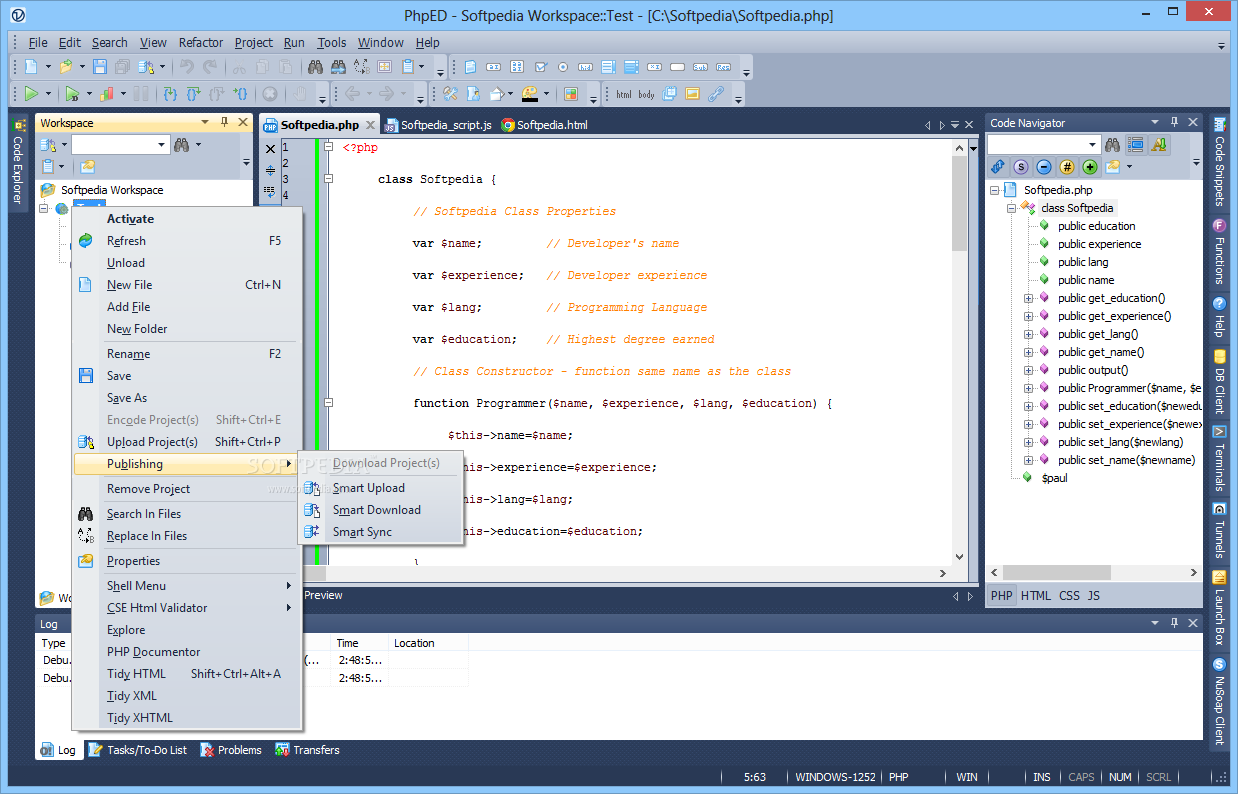The height and width of the screenshot is (794, 1238).
Task: Click the checkbox form element icon
Action: tap(540, 67)
